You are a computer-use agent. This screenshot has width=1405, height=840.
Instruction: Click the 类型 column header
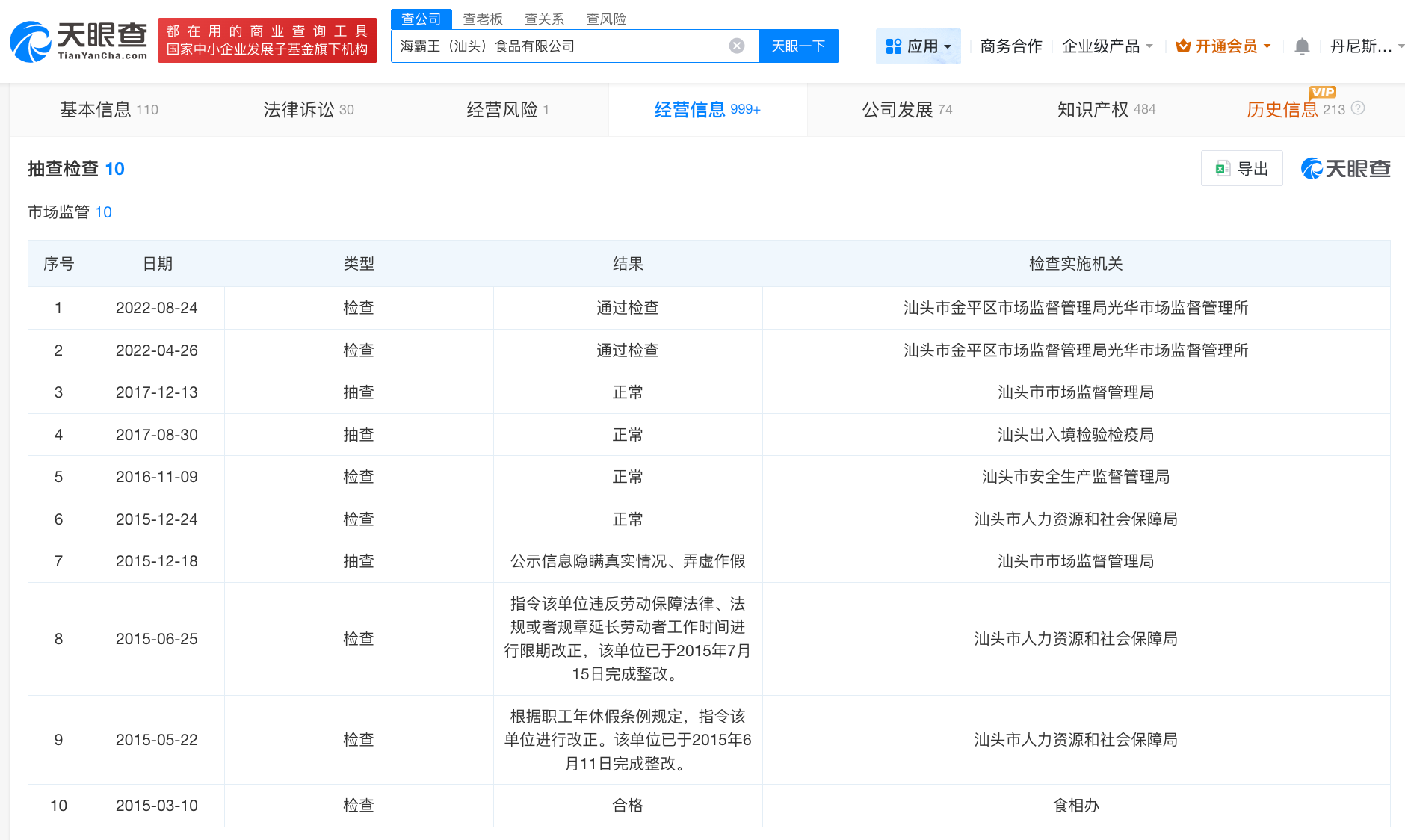coord(359,264)
